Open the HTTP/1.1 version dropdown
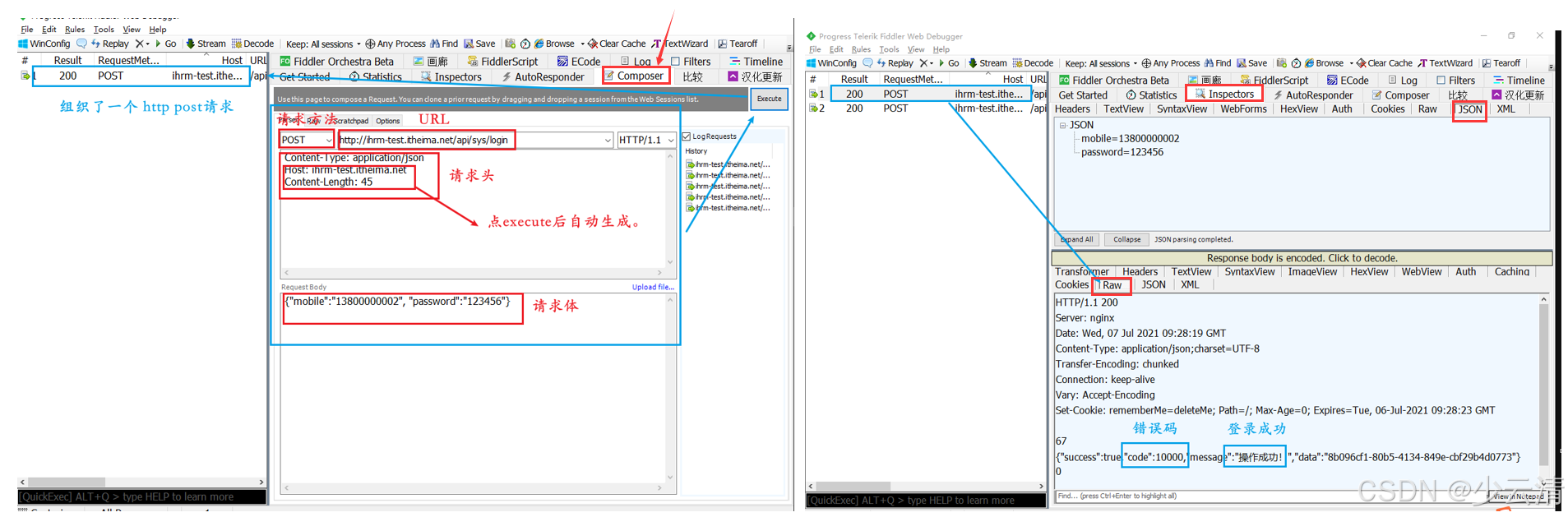The width and height of the screenshot is (1568, 517). tap(671, 140)
